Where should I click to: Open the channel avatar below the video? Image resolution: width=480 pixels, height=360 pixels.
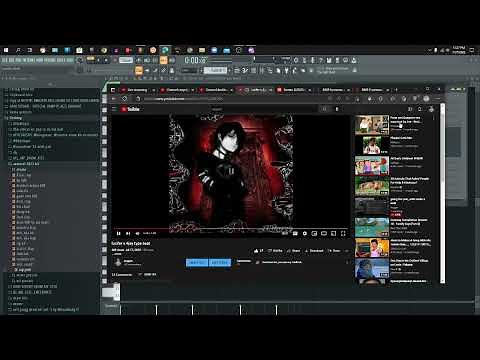[118, 262]
